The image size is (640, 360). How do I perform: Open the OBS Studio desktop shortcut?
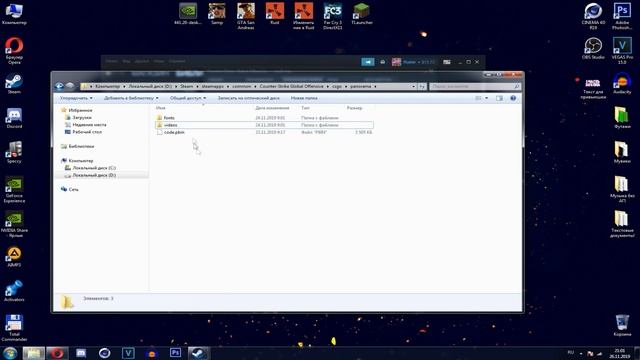point(593,49)
